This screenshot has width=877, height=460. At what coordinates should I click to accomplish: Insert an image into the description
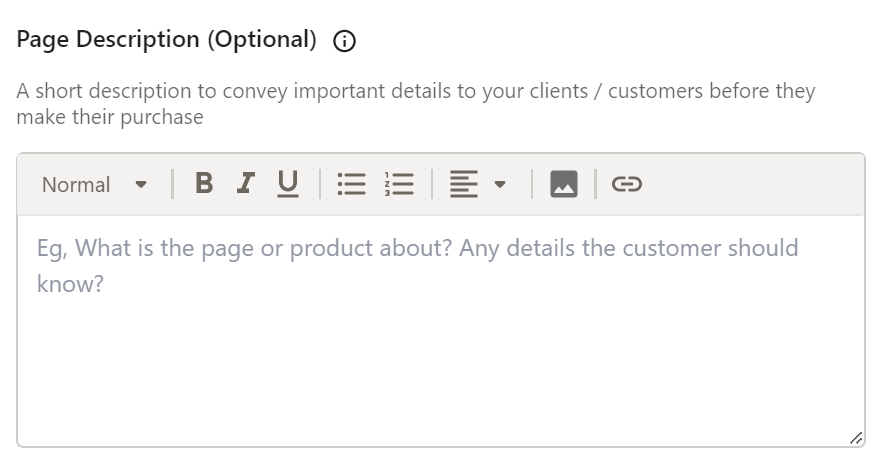click(x=564, y=184)
